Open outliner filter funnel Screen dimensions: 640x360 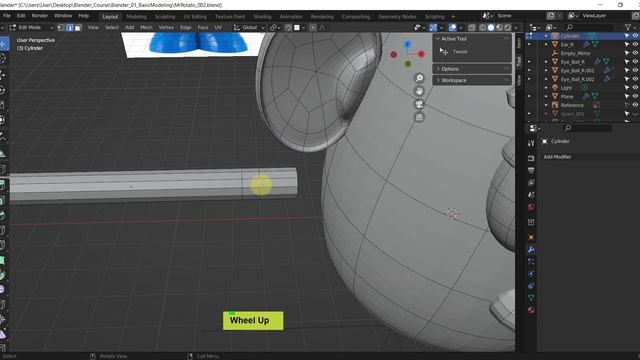click(628, 27)
